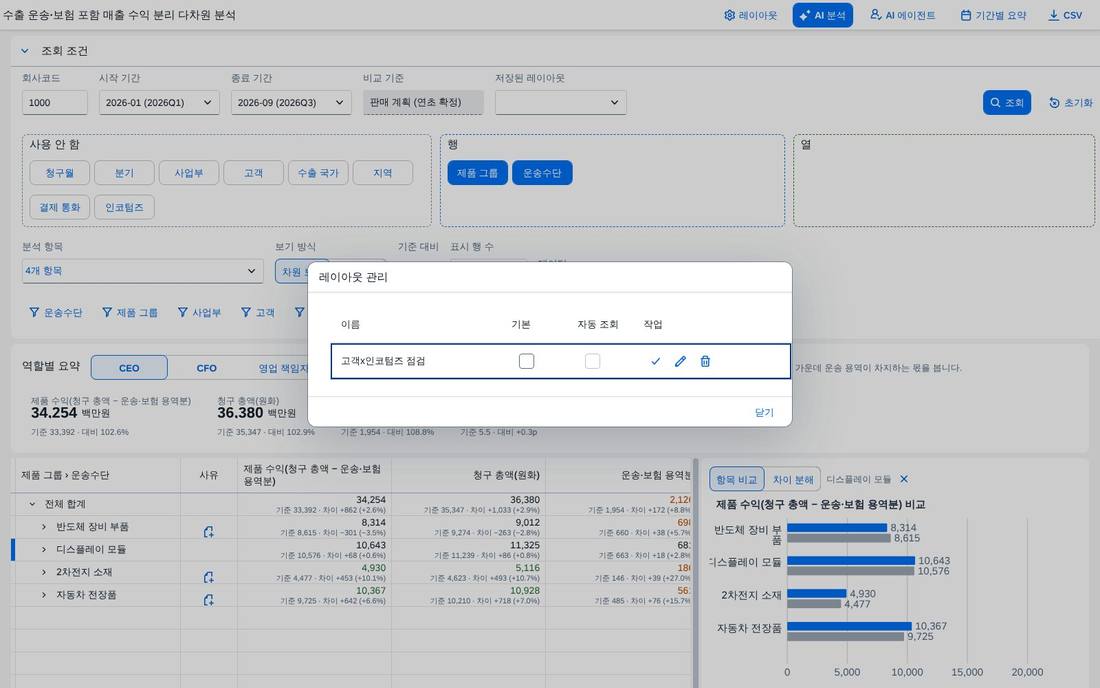Image resolution: width=1100 pixels, height=688 pixels.
Task: Select the 수출 국가 dimension chip
Action: coord(318,173)
